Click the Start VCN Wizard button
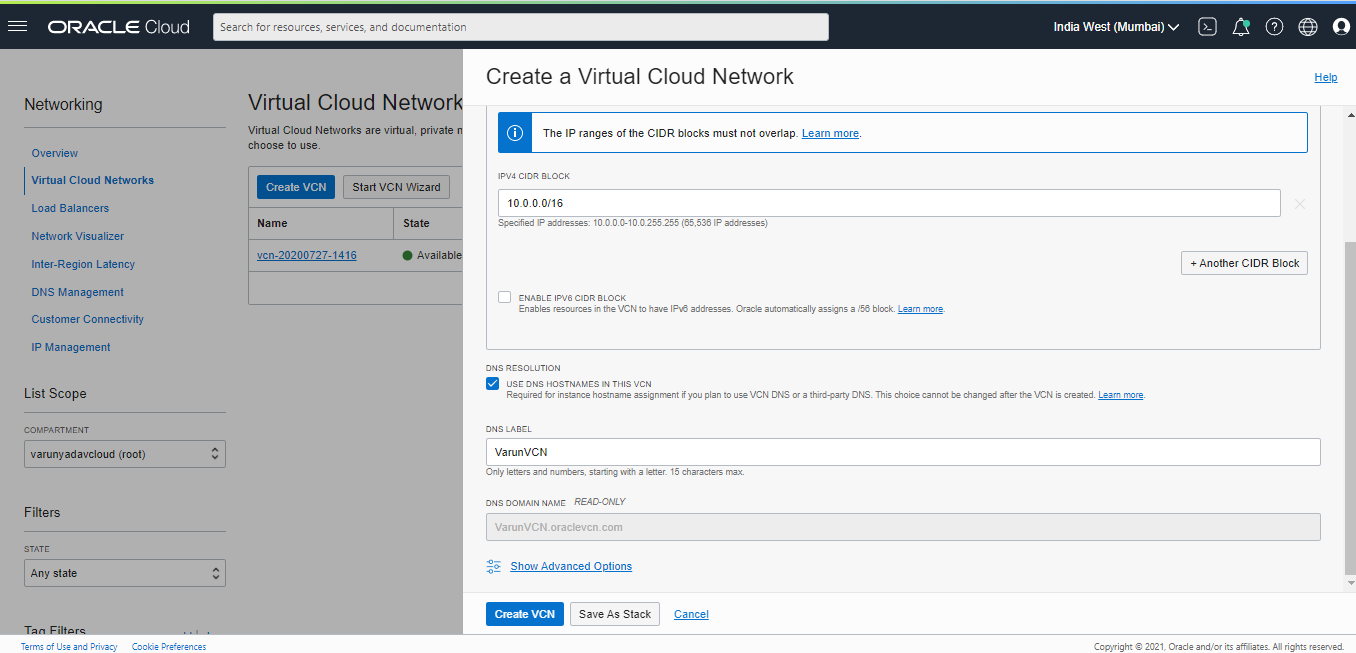The height and width of the screenshot is (653, 1356). coord(397,187)
